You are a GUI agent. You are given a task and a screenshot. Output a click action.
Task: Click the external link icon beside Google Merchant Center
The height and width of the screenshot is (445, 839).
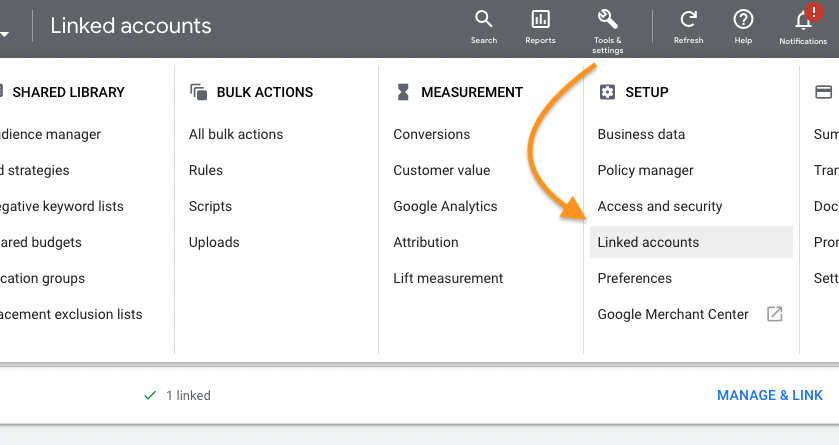(774, 314)
